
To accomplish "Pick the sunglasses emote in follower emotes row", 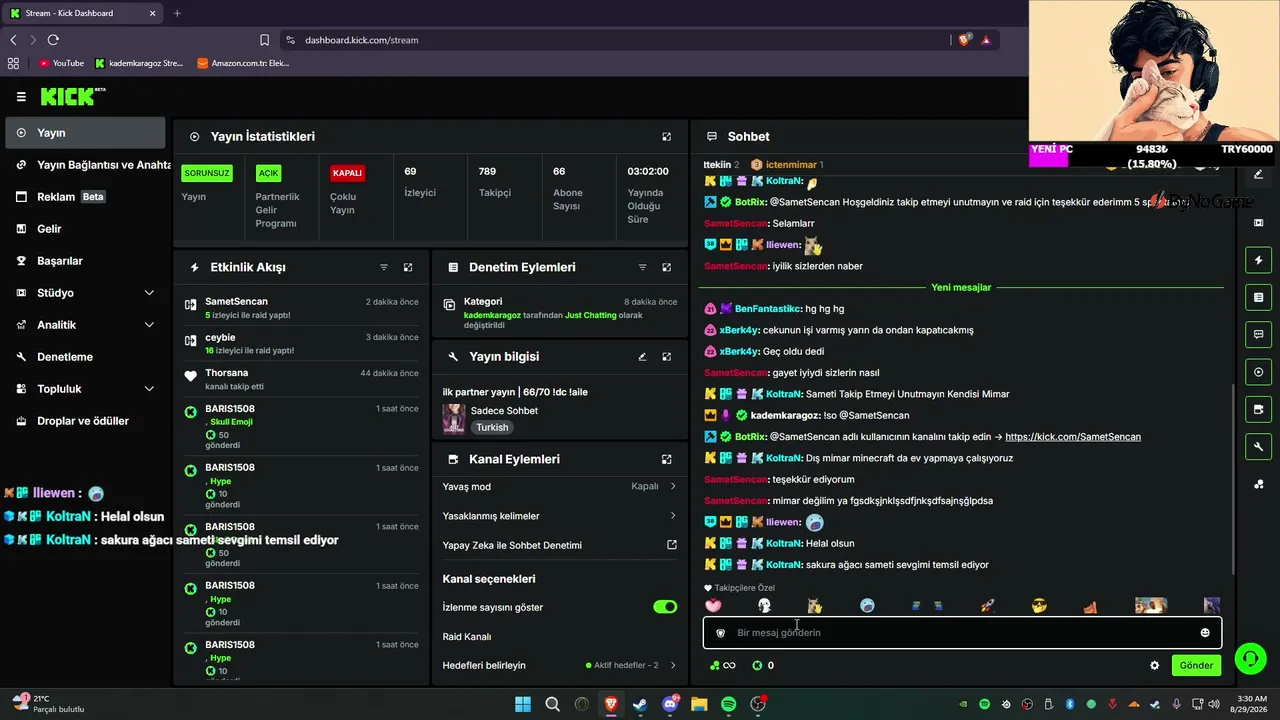I will (1039, 606).
